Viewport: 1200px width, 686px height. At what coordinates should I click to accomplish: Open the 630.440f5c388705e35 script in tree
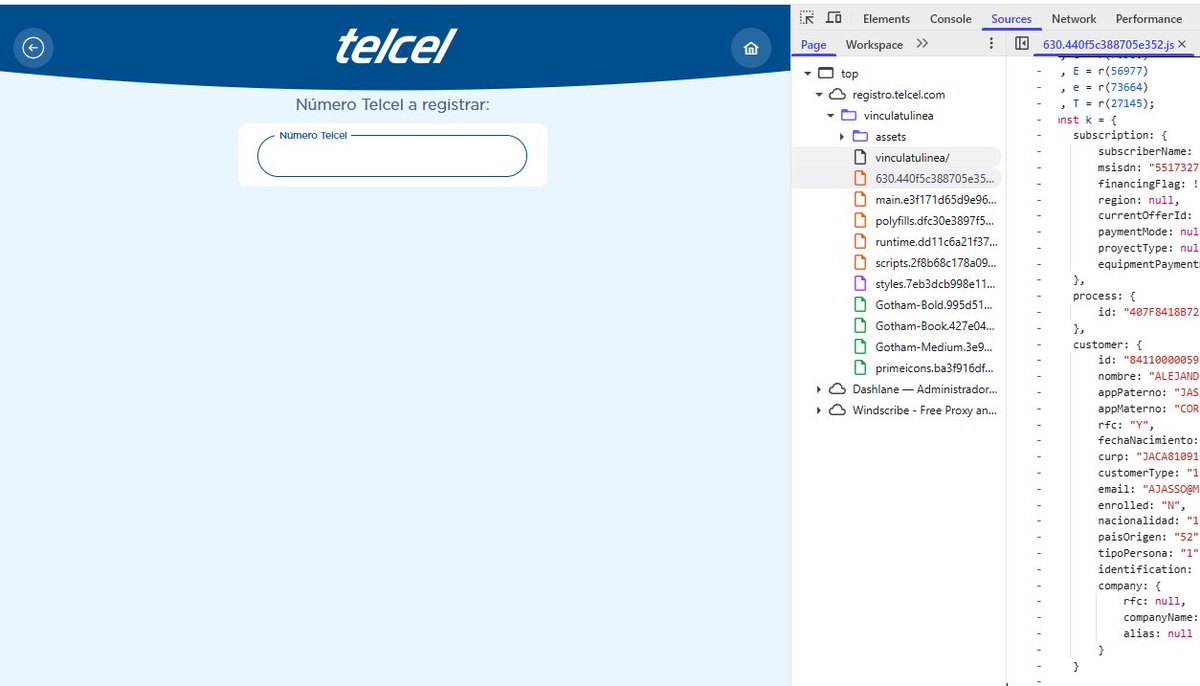point(935,178)
